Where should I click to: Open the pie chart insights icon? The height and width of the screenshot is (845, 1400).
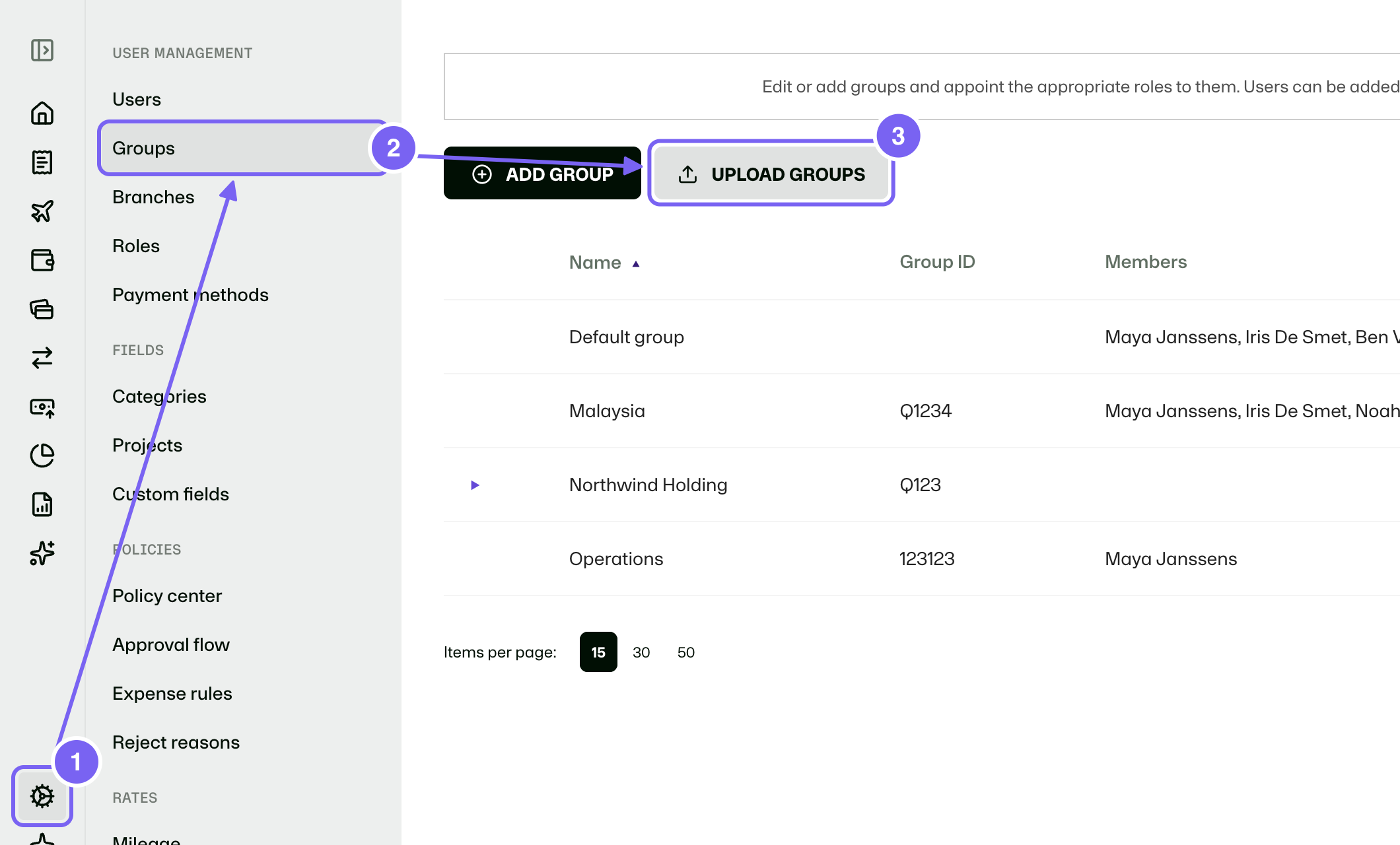tap(42, 456)
